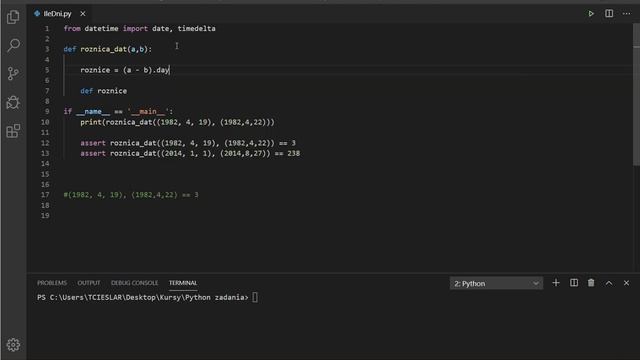Split the editor to the right

click(x=609, y=13)
